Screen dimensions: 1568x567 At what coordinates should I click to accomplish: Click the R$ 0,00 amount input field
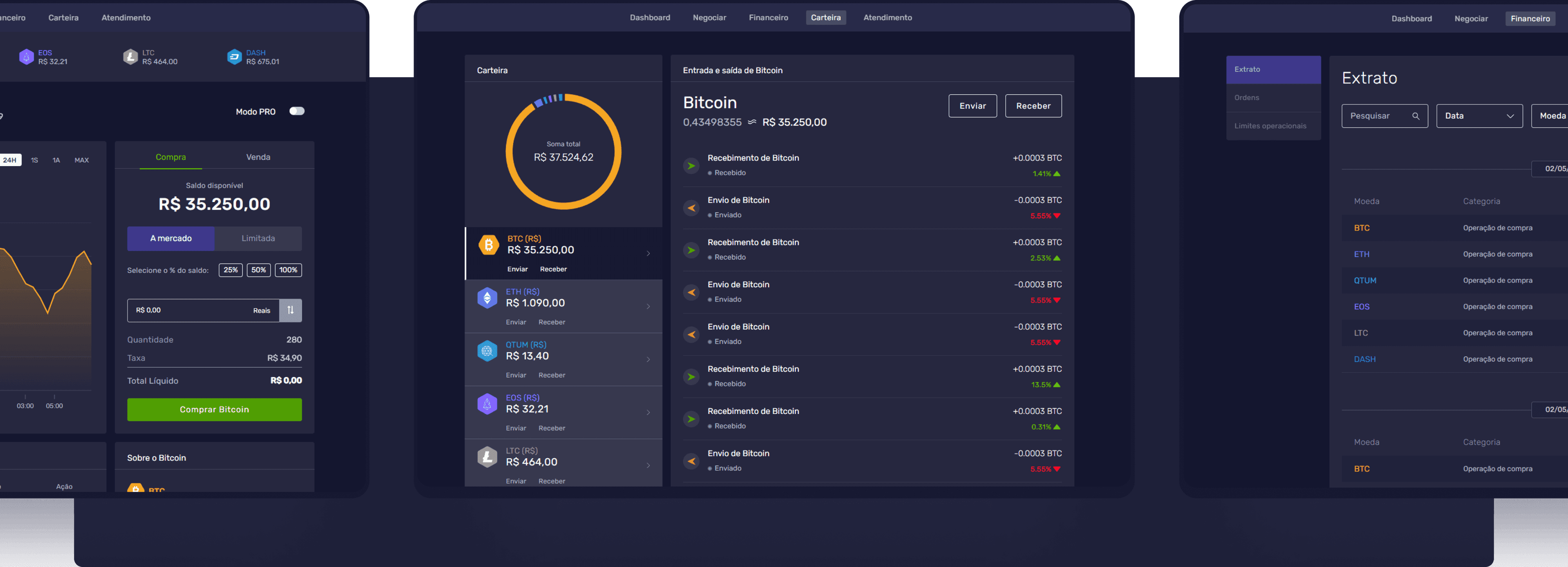tap(203, 310)
